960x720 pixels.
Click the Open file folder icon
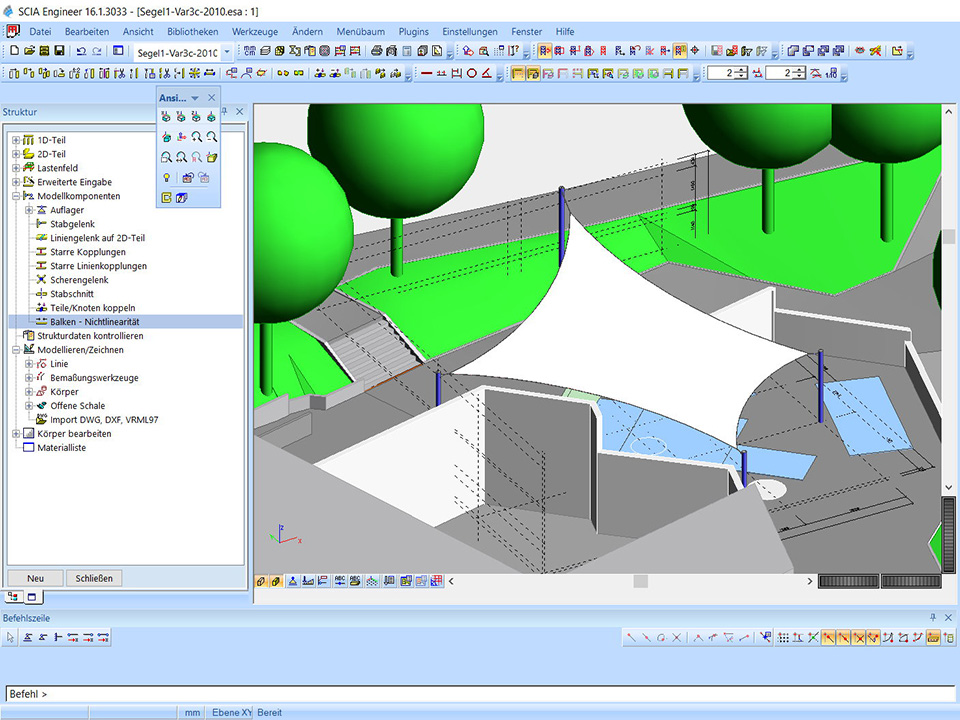29,51
